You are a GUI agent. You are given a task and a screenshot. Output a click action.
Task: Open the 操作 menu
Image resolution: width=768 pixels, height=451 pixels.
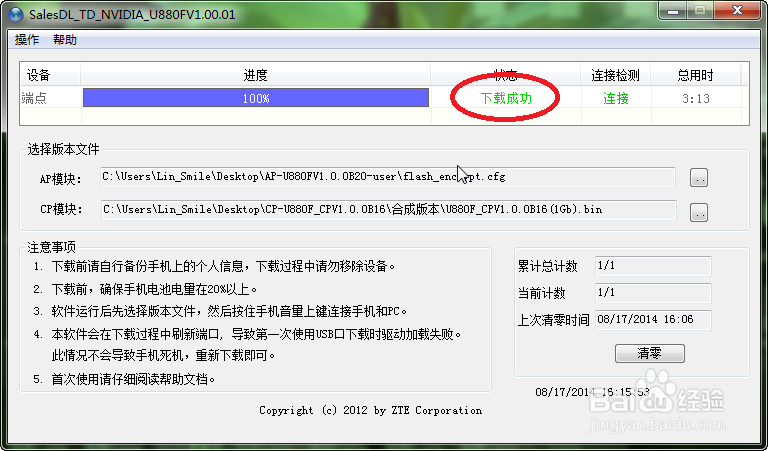point(26,40)
